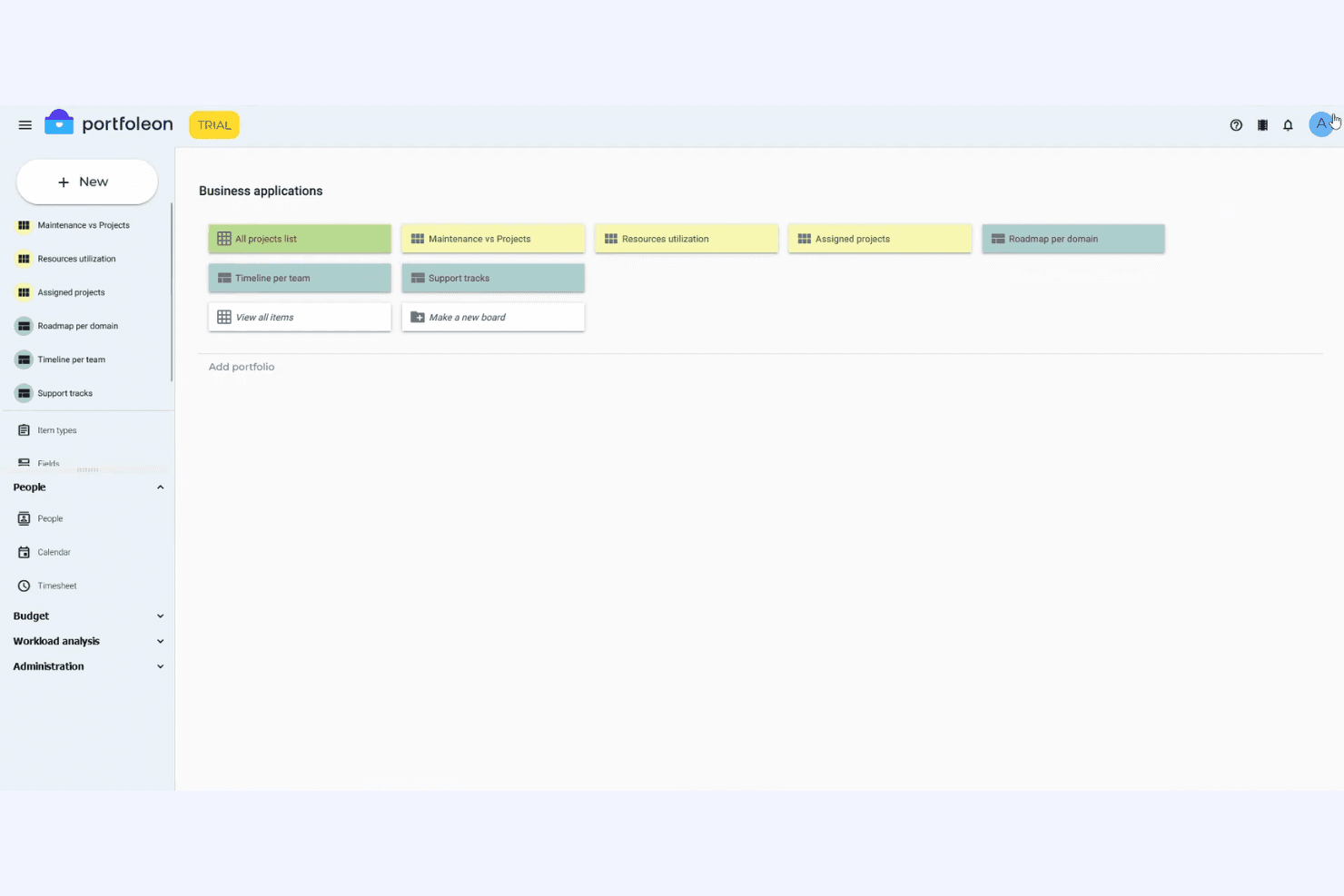Image resolution: width=1344 pixels, height=896 pixels.
Task: Click the View all items card
Action: [300, 317]
